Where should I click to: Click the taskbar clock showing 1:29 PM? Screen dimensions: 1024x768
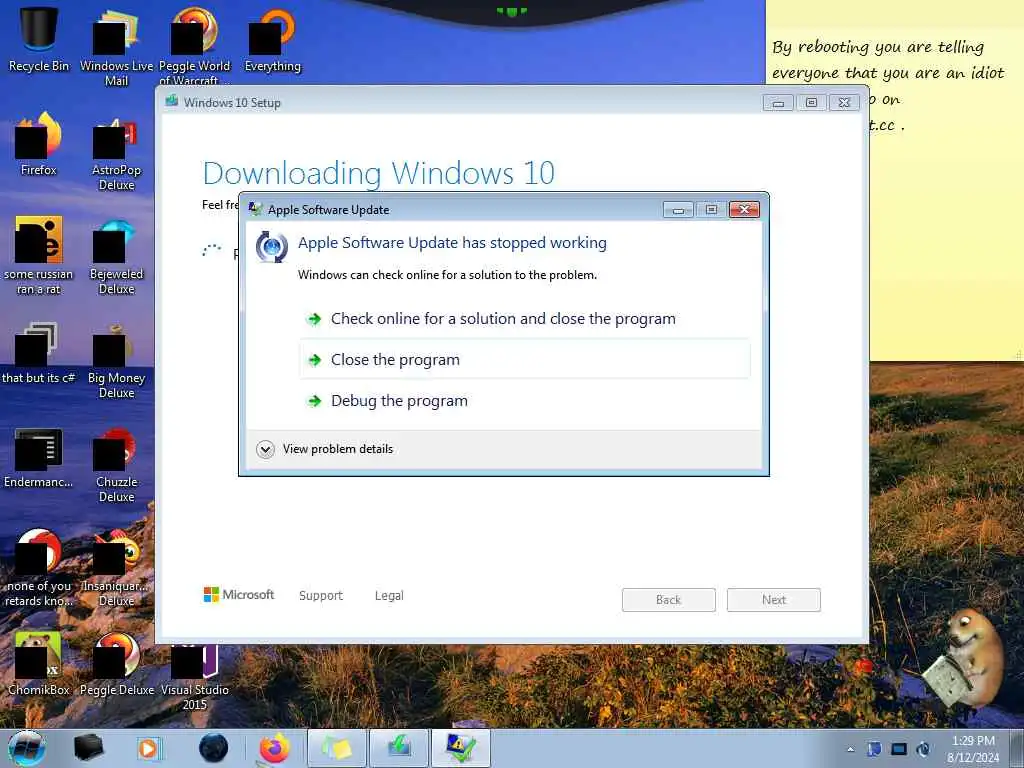tap(973, 749)
